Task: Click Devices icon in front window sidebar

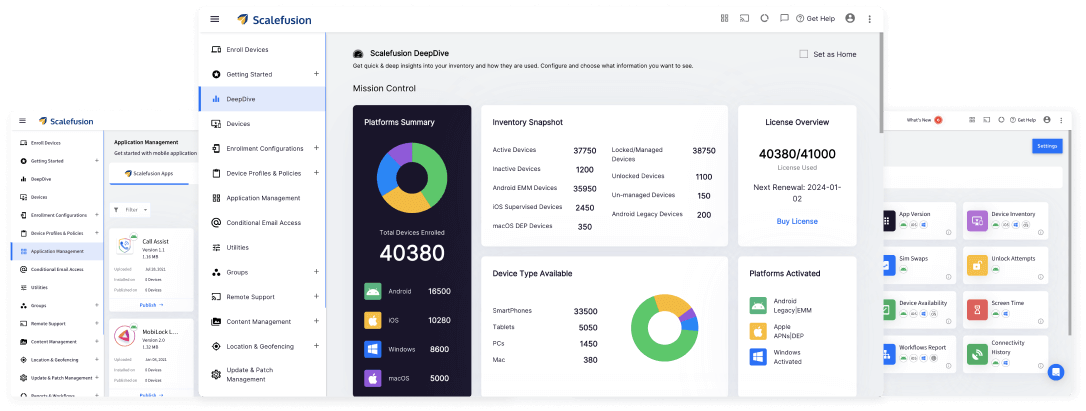Action: (x=216, y=123)
